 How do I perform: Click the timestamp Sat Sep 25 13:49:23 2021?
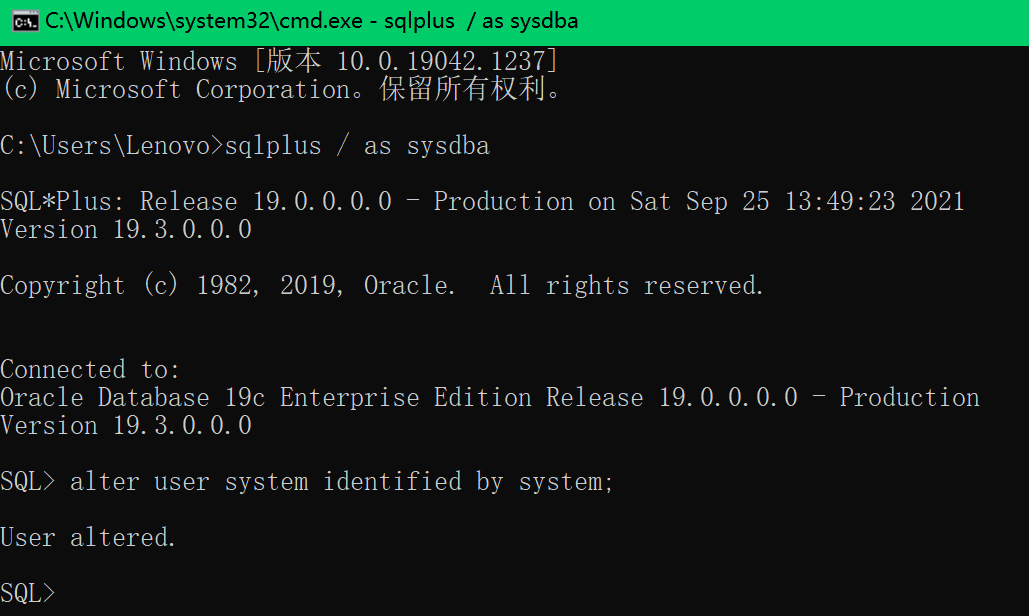point(797,202)
